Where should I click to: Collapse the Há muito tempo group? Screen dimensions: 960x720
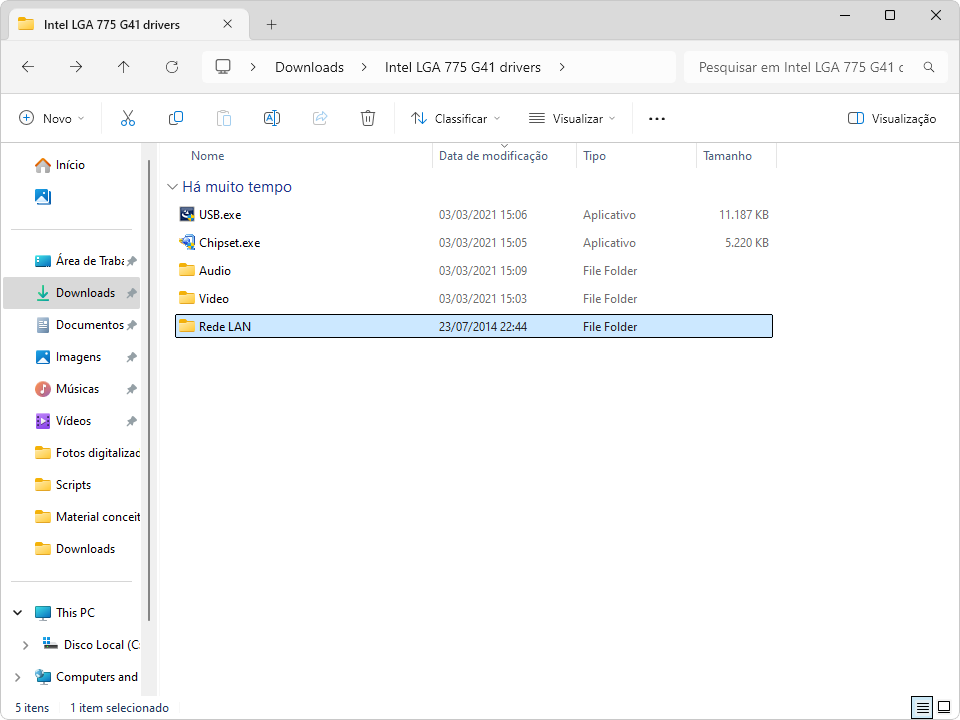pyautogui.click(x=173, y=187)
